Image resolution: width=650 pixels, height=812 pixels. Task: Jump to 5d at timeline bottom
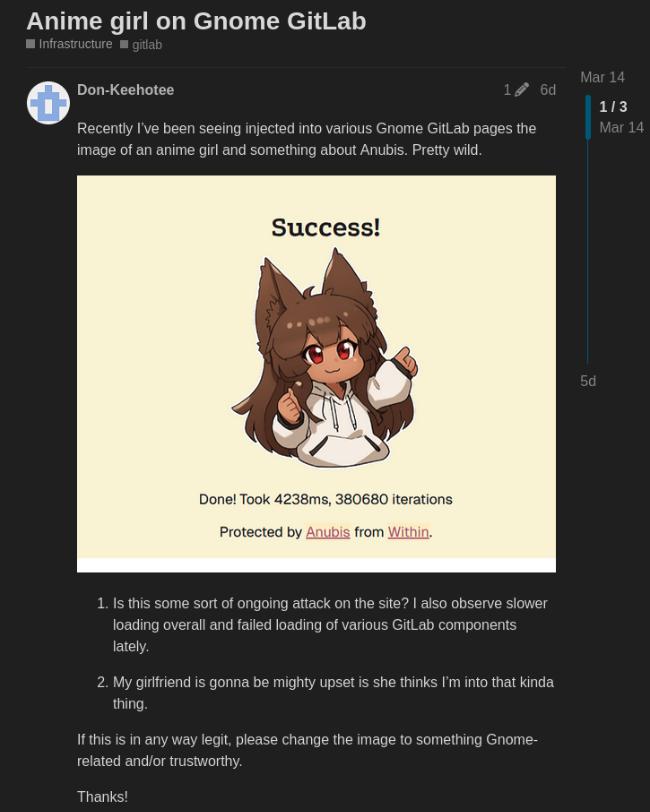[588, 381]
